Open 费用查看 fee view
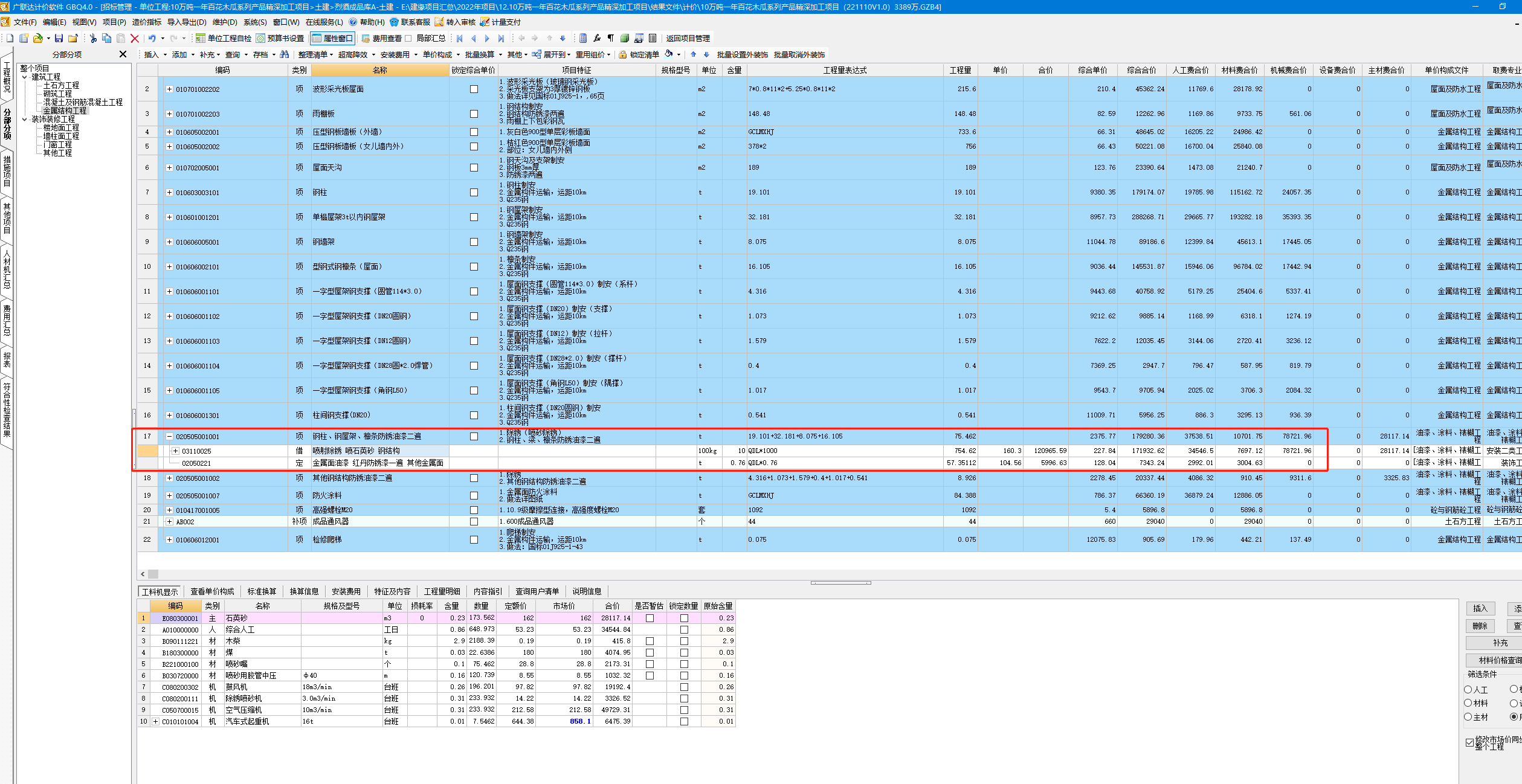The width and height of the screenshot is (1522, 784). tap(381, 38)
